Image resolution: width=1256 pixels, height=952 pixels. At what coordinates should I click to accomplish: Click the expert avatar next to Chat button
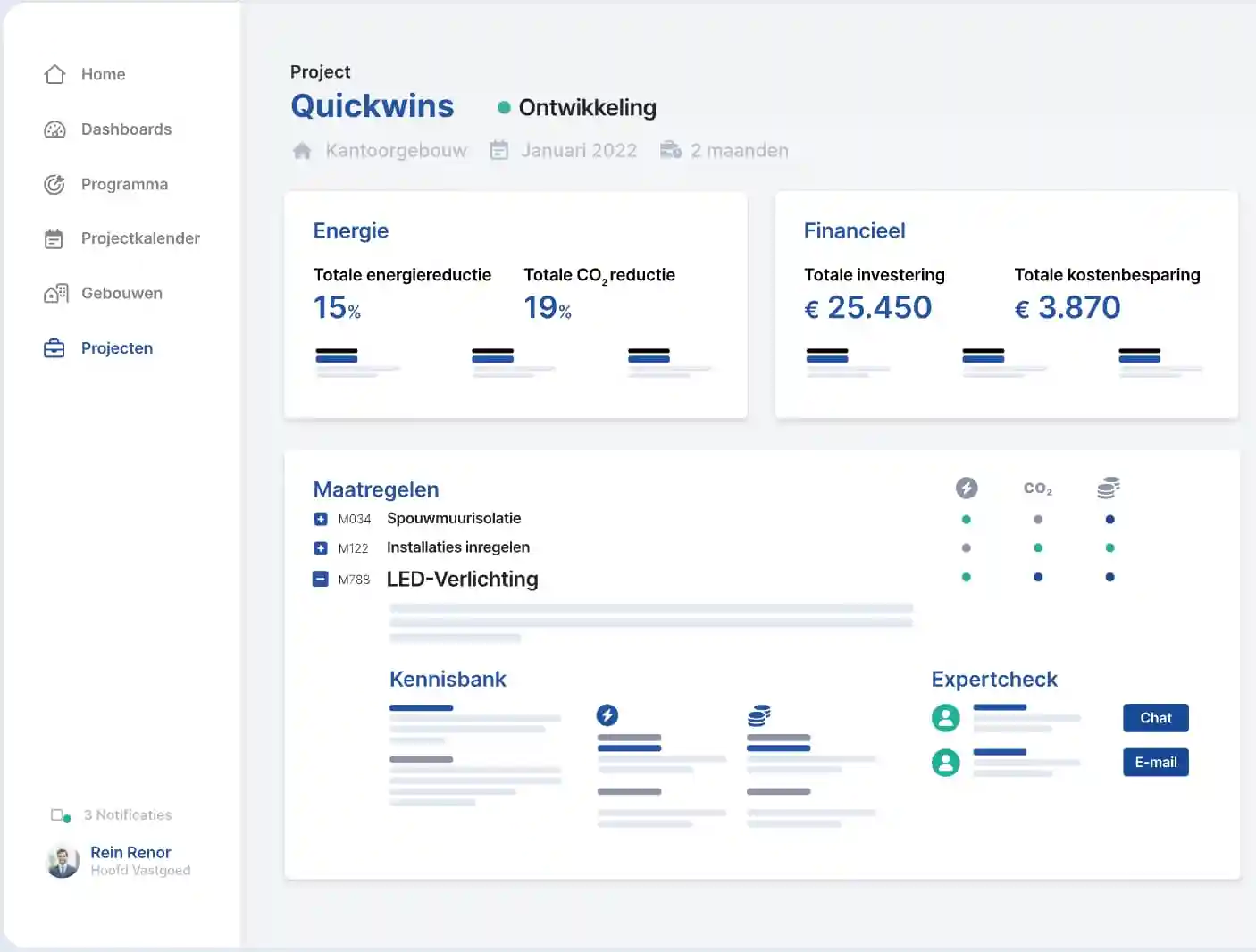pyautogui.click(x=946, y=718)
